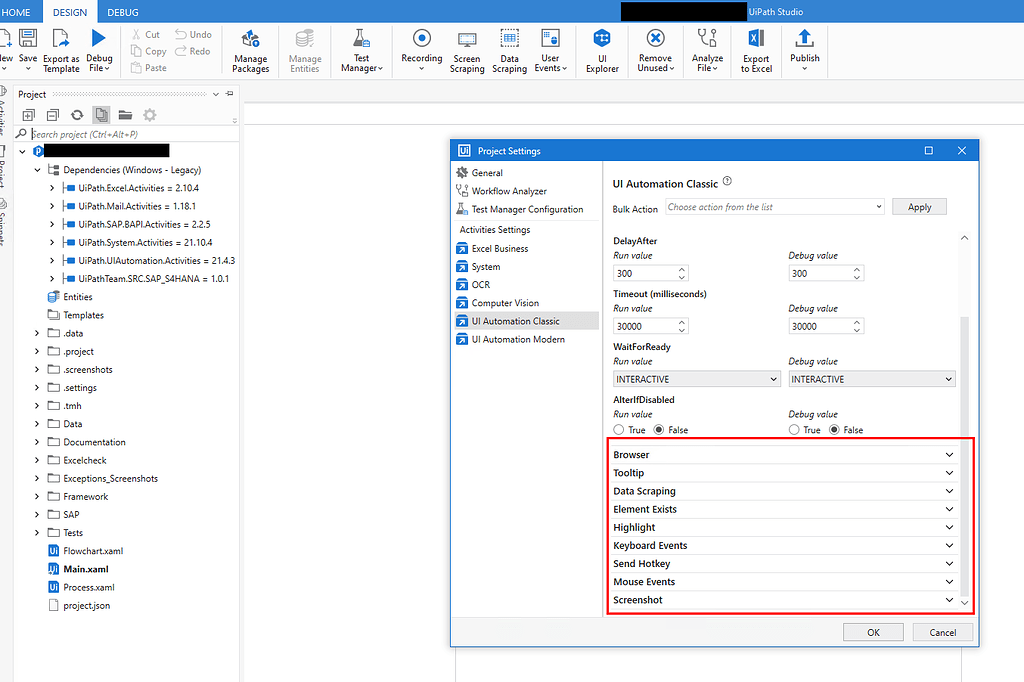Expand the Browser settings section
Image resolution: width=1024 pixels, height=682 pixels.
click(946, 454)
